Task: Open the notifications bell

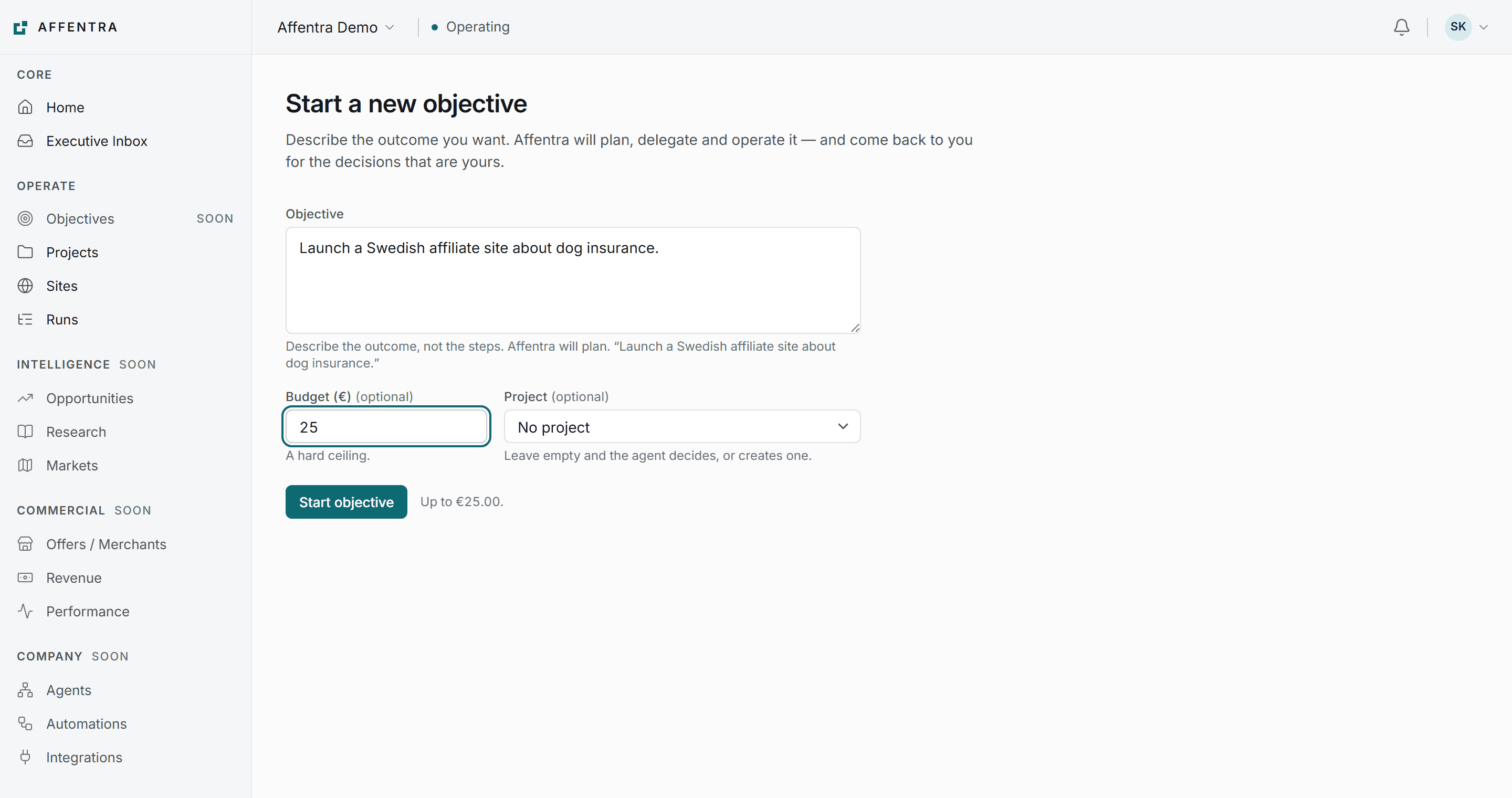Action: click(x=1402, y=27)
